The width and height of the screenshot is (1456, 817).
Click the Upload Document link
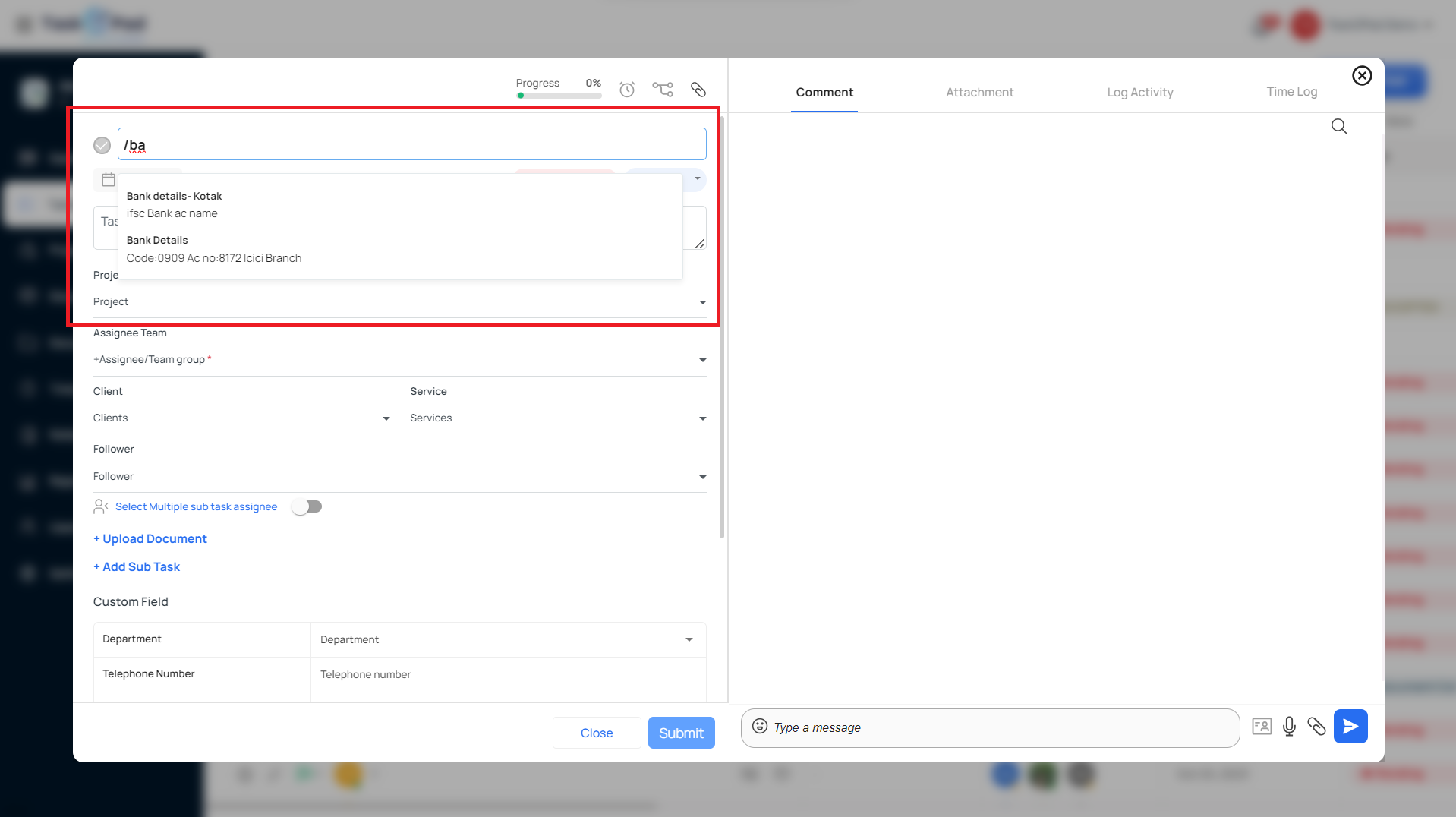coord(150,538)
